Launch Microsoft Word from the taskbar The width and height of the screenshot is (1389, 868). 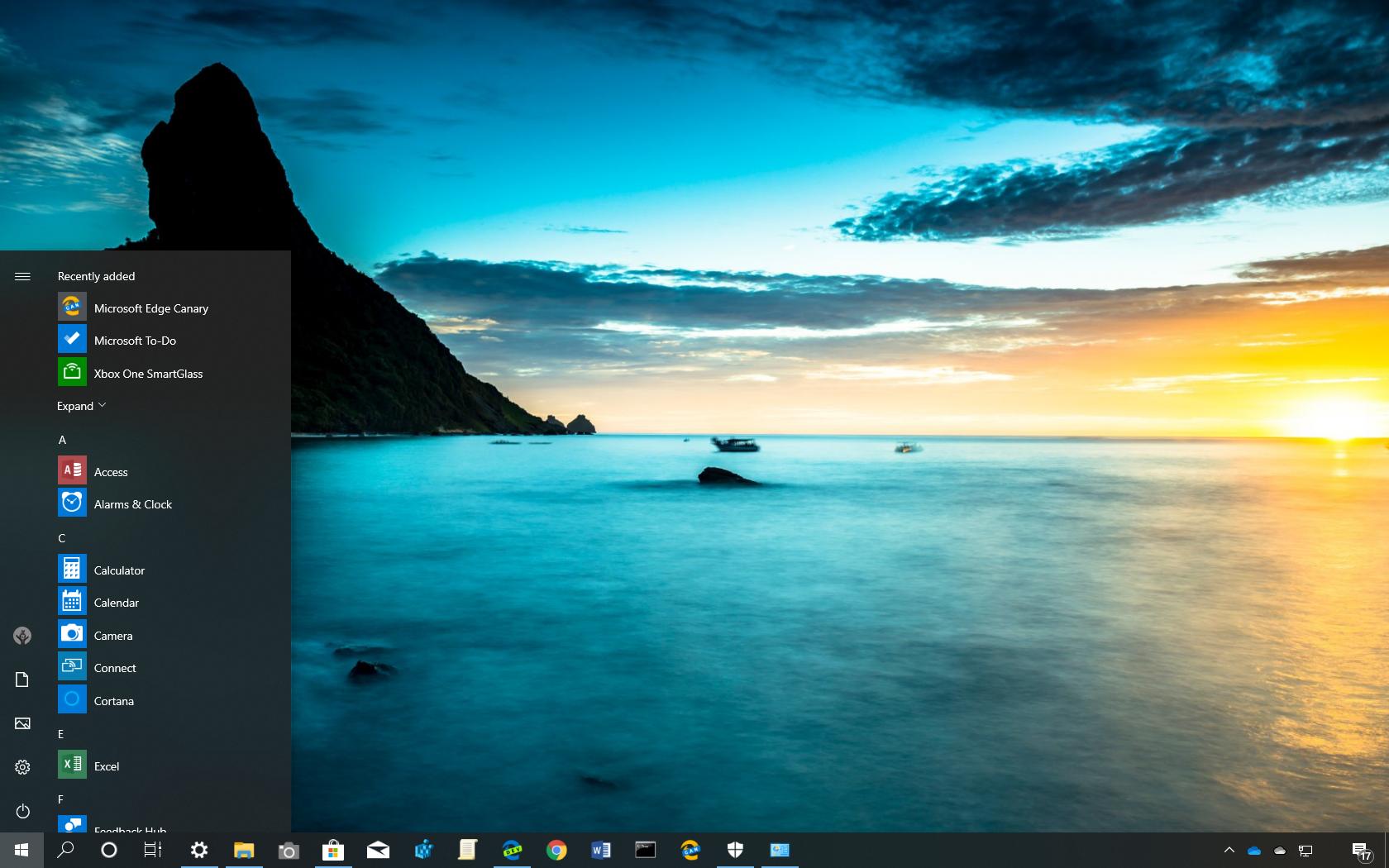pyautogui.click(x=601, y=850)
